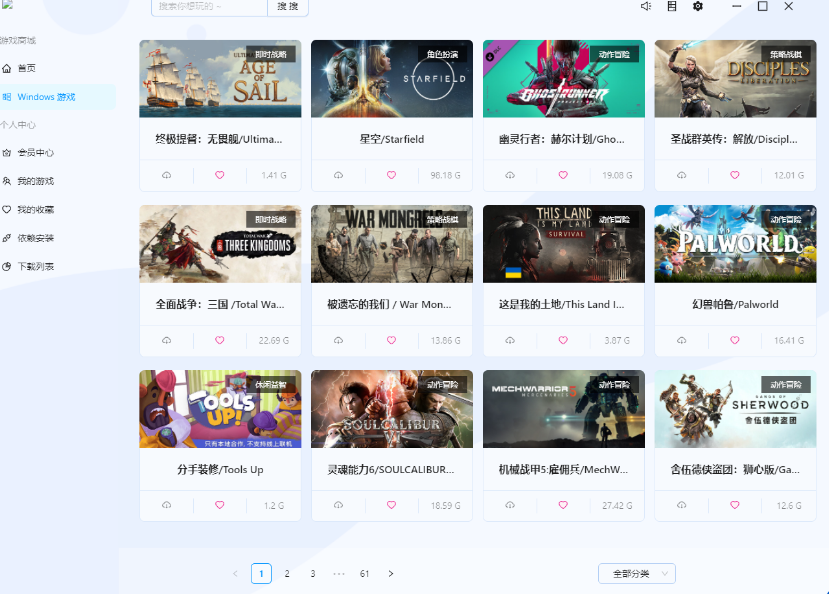Favorite Ghostrunner with the heart icon
Screen dimensions: 829x594
[x=563, y=175]
